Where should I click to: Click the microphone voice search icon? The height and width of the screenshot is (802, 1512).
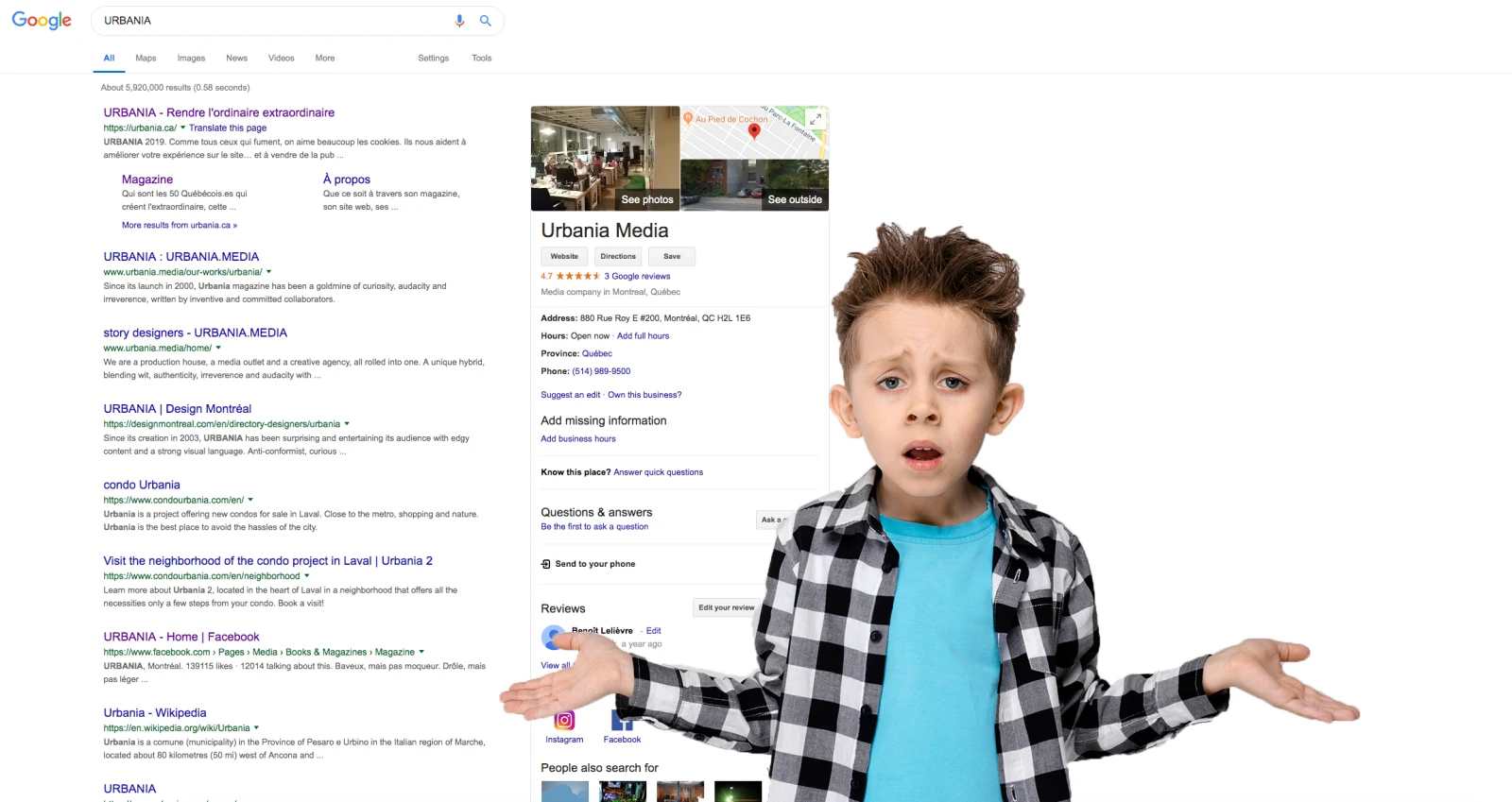(459, 21)
